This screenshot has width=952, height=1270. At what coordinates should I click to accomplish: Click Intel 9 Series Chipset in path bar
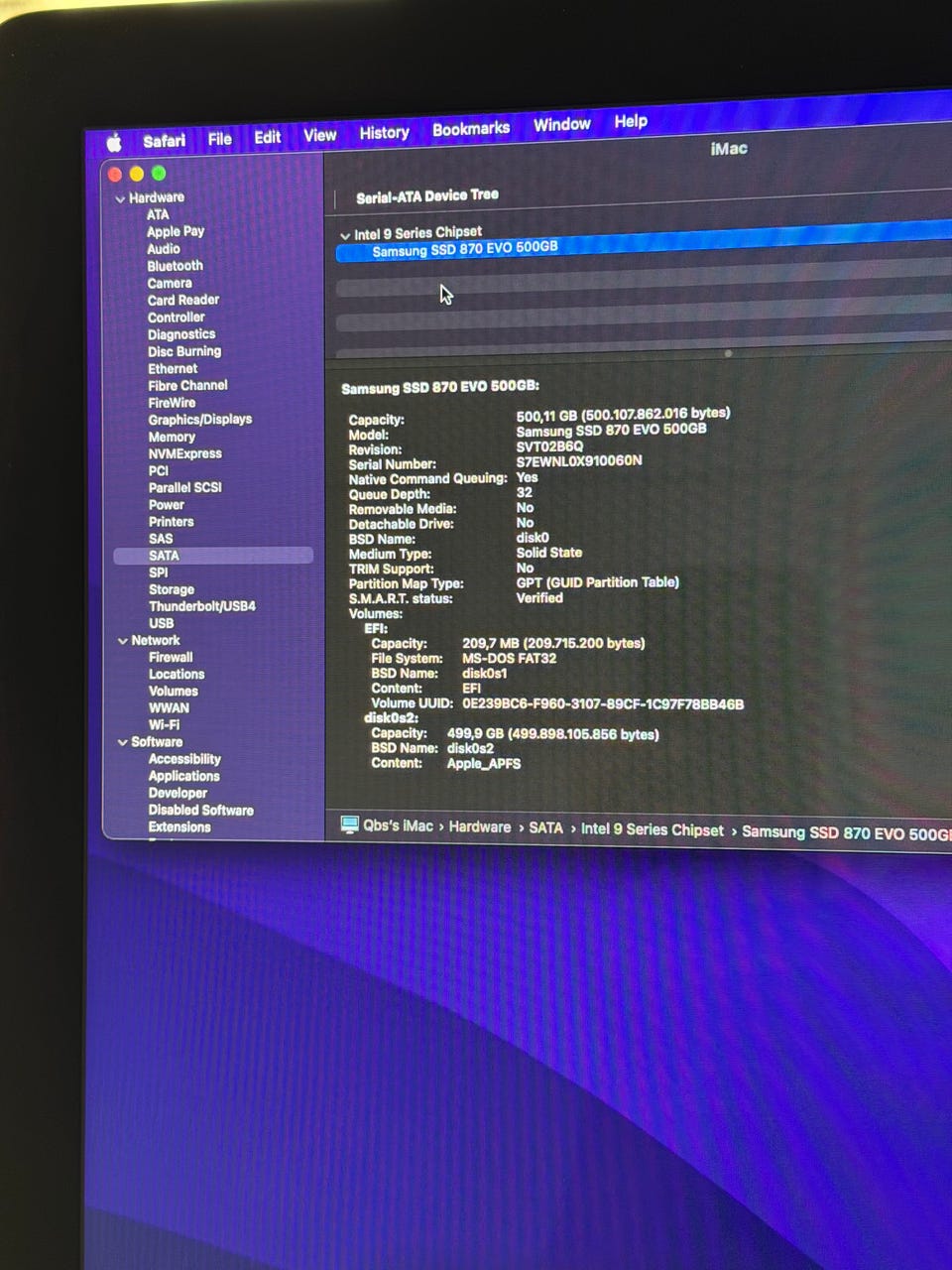[x=653, y=829]
